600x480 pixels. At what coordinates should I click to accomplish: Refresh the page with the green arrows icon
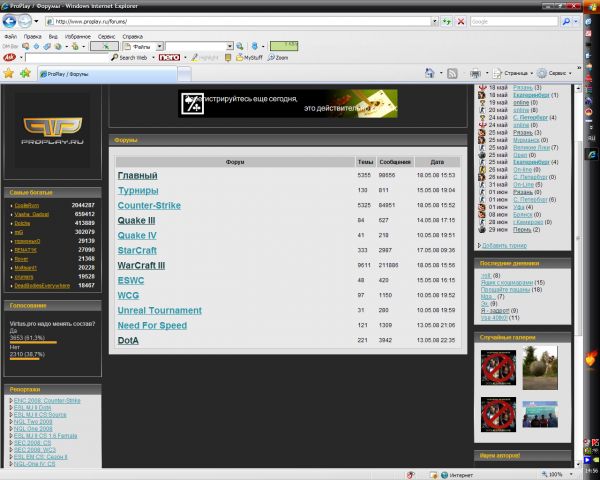[x=447, y=21]
